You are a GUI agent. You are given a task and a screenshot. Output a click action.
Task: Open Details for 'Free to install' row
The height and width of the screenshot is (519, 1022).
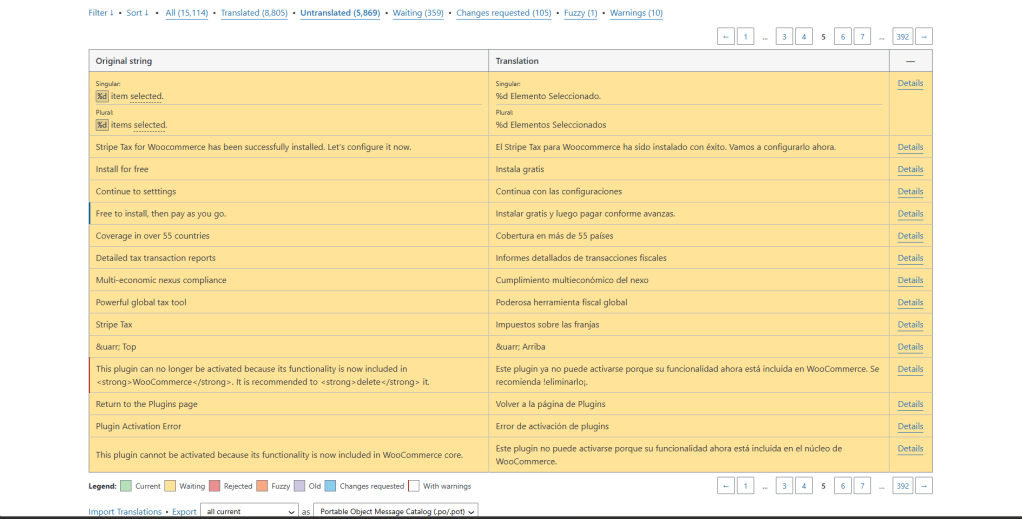pyautogui.click(x=910, y=214)
